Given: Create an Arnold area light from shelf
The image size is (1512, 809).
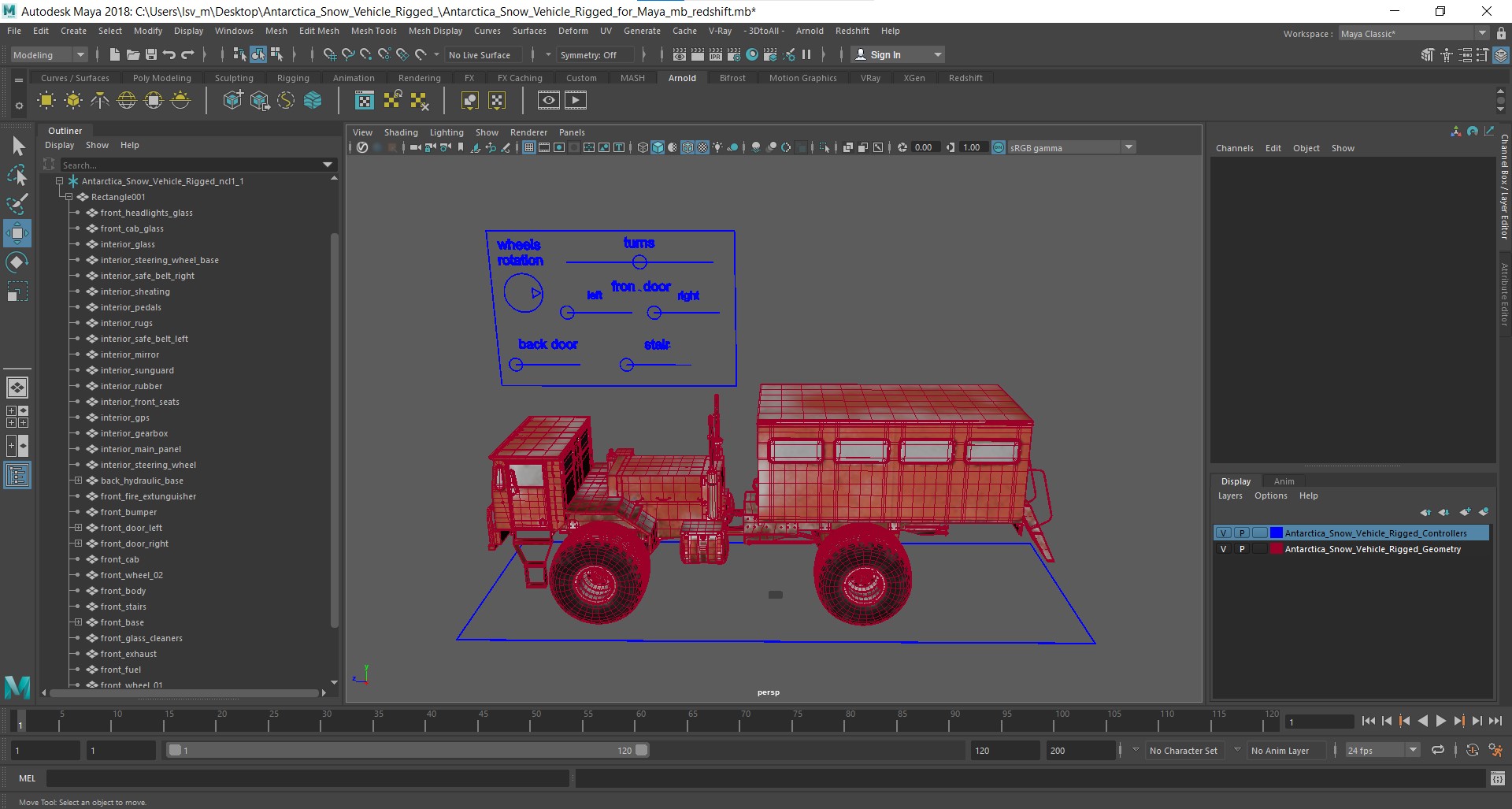Looking at the screenshot, I should 46,100.
